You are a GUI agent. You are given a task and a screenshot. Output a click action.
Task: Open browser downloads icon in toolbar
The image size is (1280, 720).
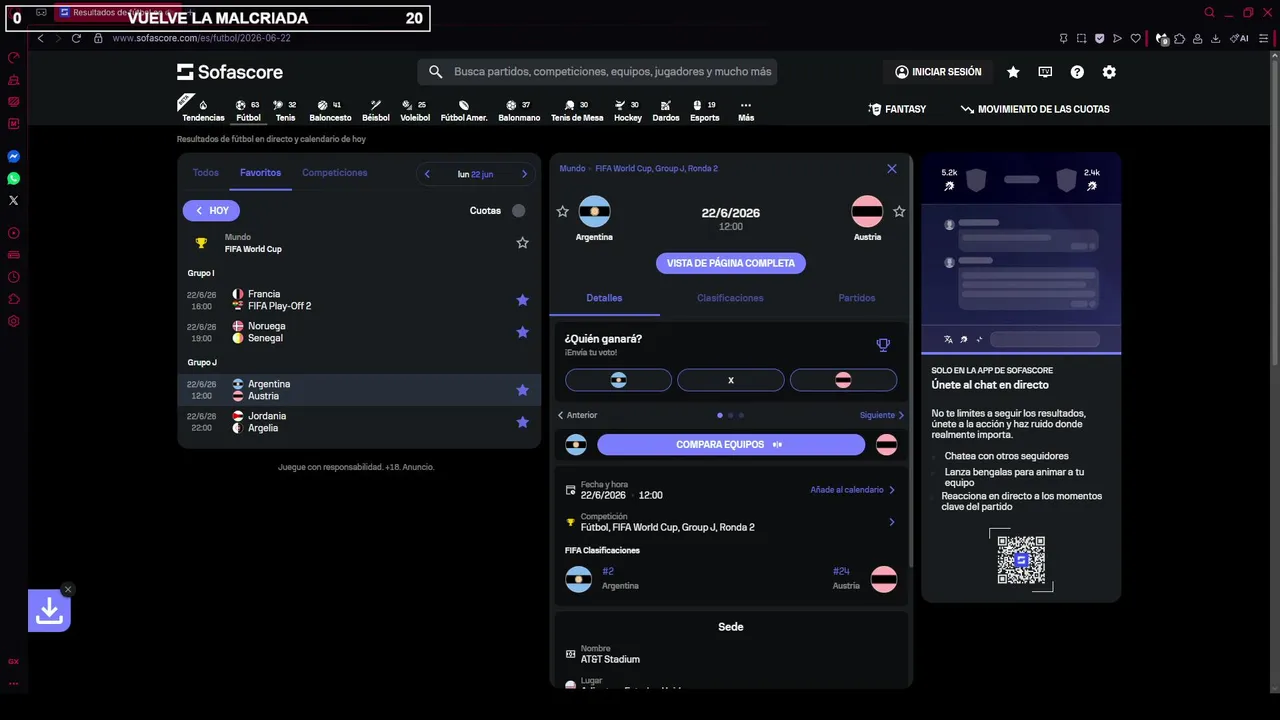1215,38
